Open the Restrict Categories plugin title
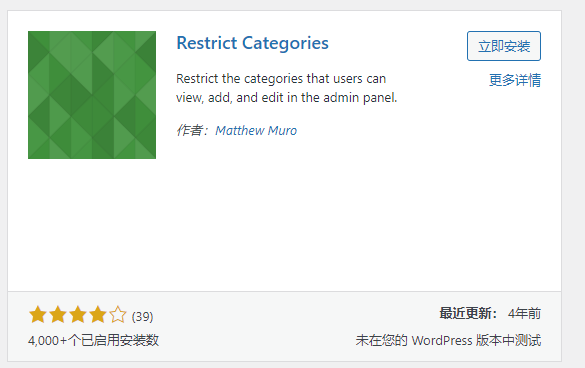 point(252,43)
